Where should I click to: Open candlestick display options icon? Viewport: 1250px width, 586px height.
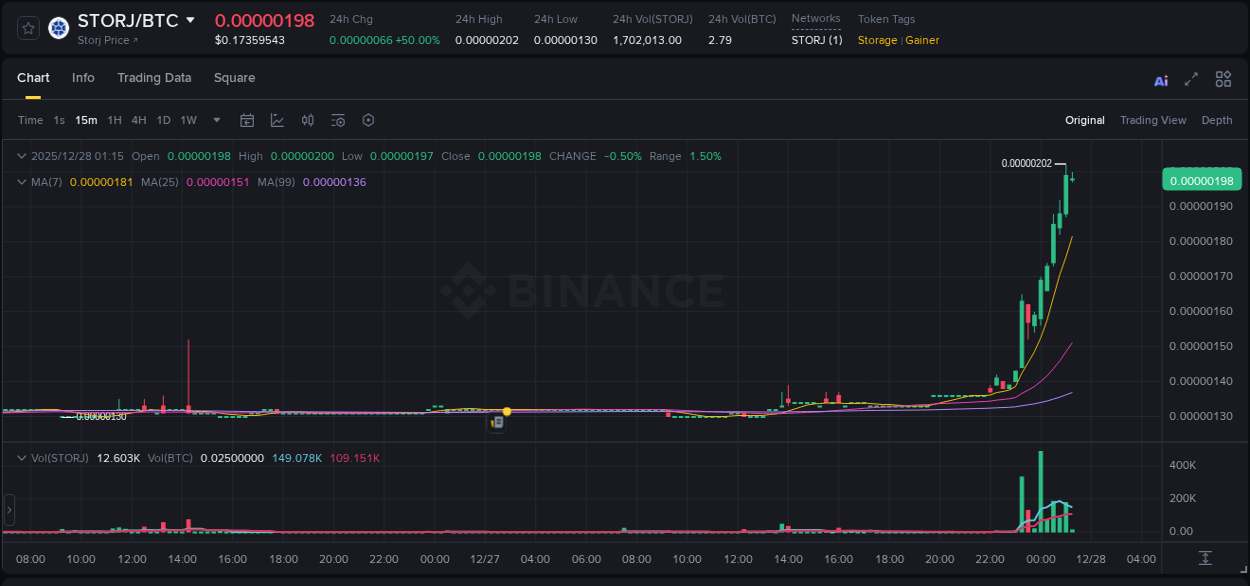pyautogui.click(x=308, y=120)
